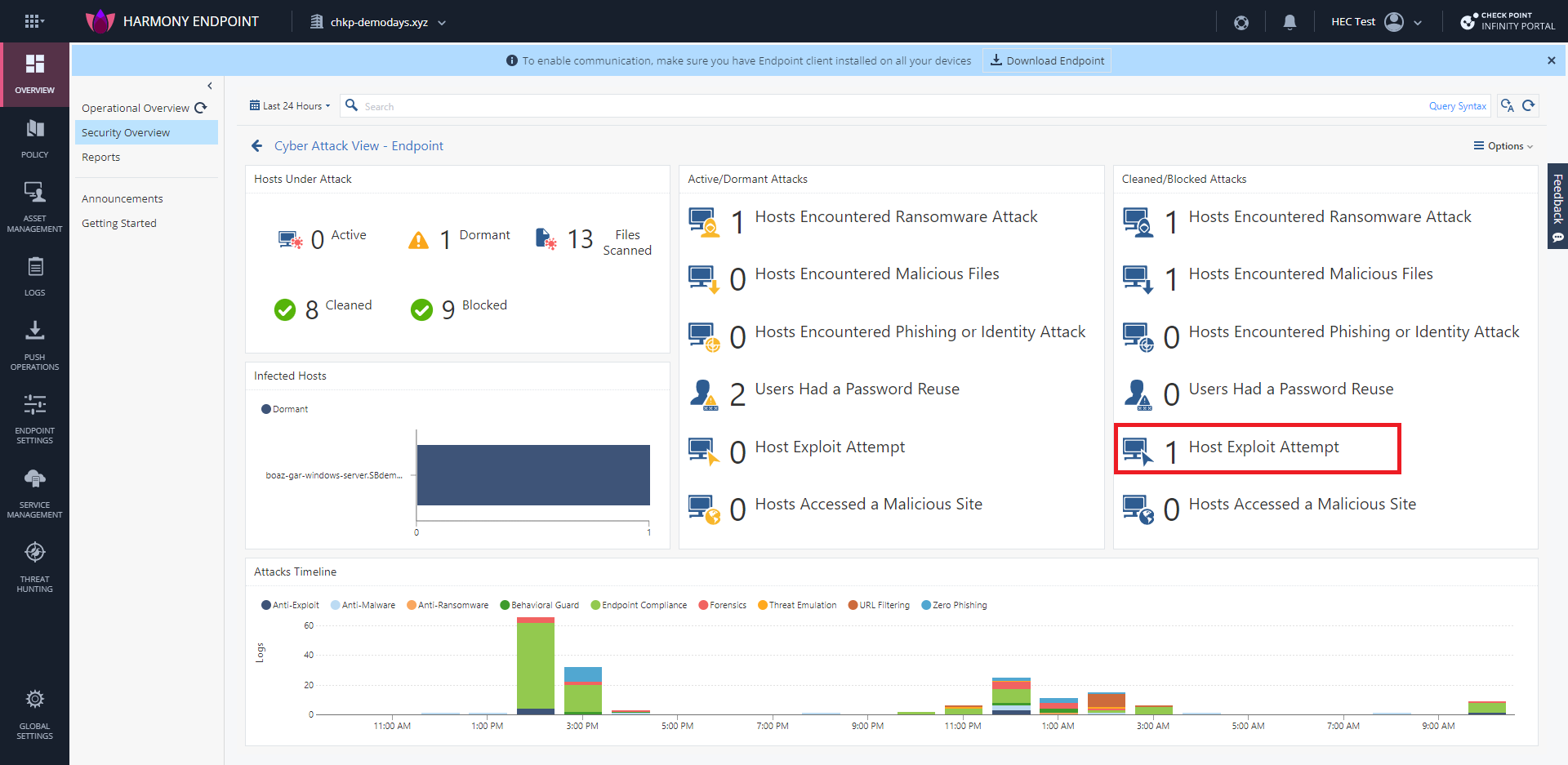Screen dimensions: 1568x765
Task: Open Service Management
Action: pyautogui.click(x=34, y=493)
